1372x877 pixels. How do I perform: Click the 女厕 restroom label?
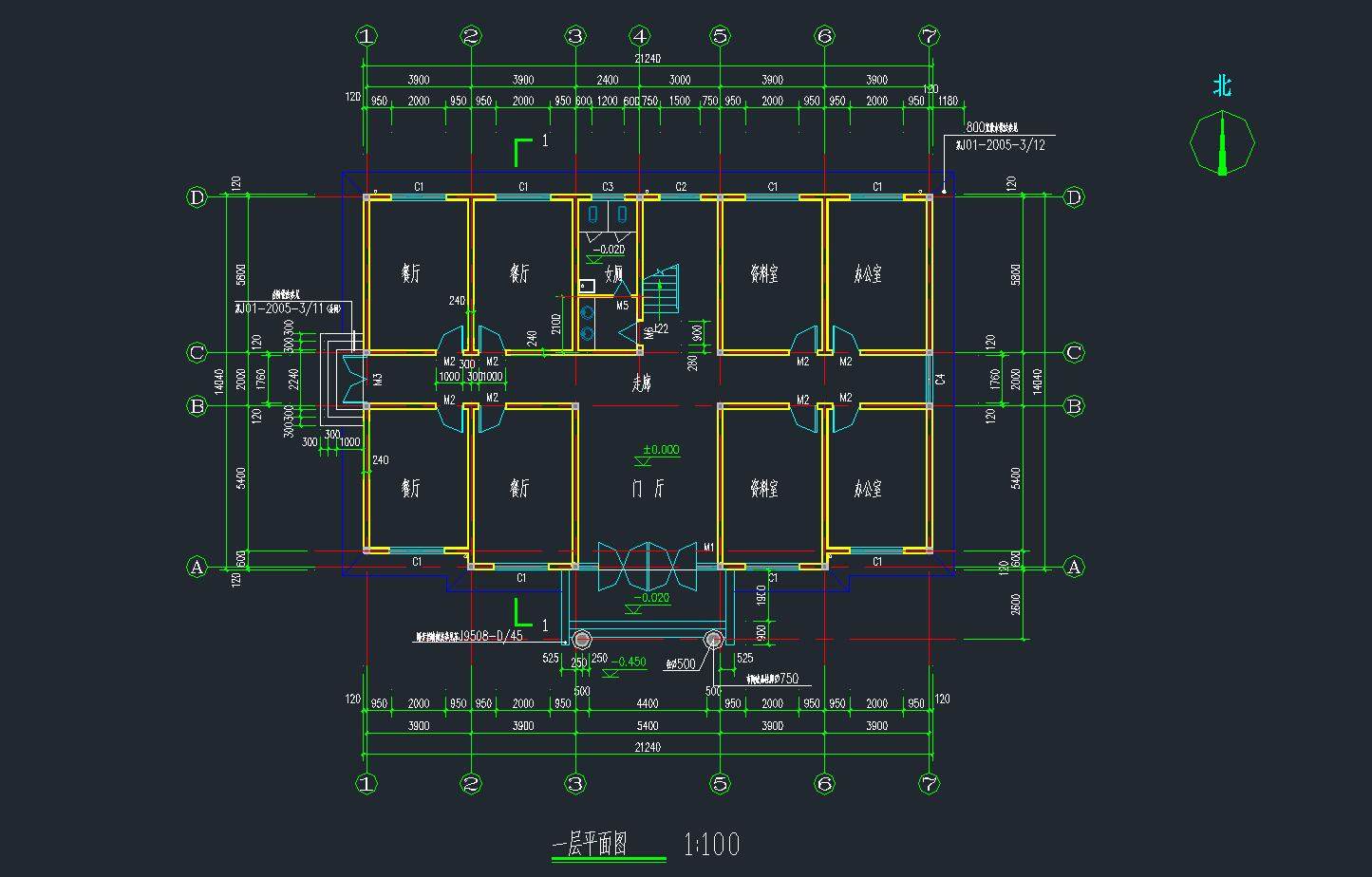pyautogui.click(x=613, y=274)
